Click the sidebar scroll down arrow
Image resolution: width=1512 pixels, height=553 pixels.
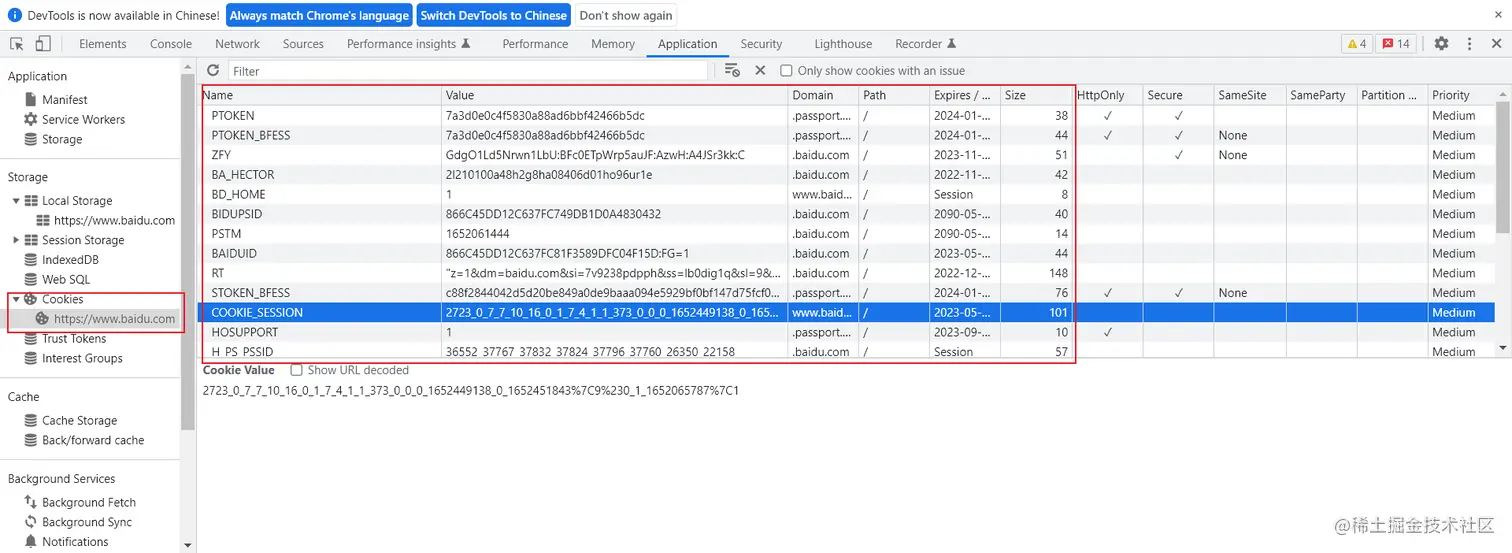(x=188, y=545)
